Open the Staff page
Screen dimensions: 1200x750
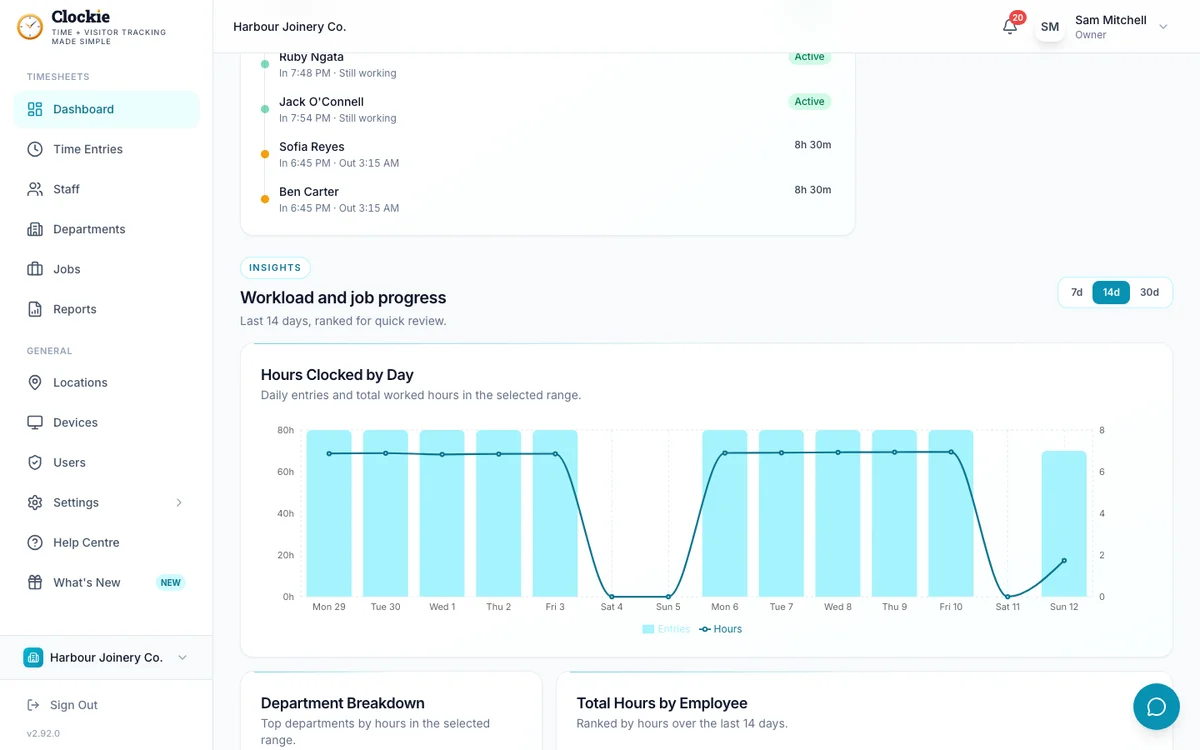click(x=106, y=189)
